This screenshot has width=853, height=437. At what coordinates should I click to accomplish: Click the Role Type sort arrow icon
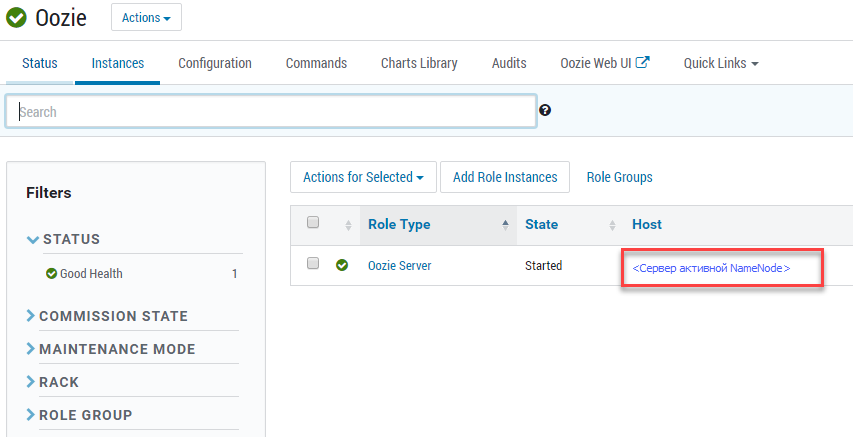click(505, 225)
